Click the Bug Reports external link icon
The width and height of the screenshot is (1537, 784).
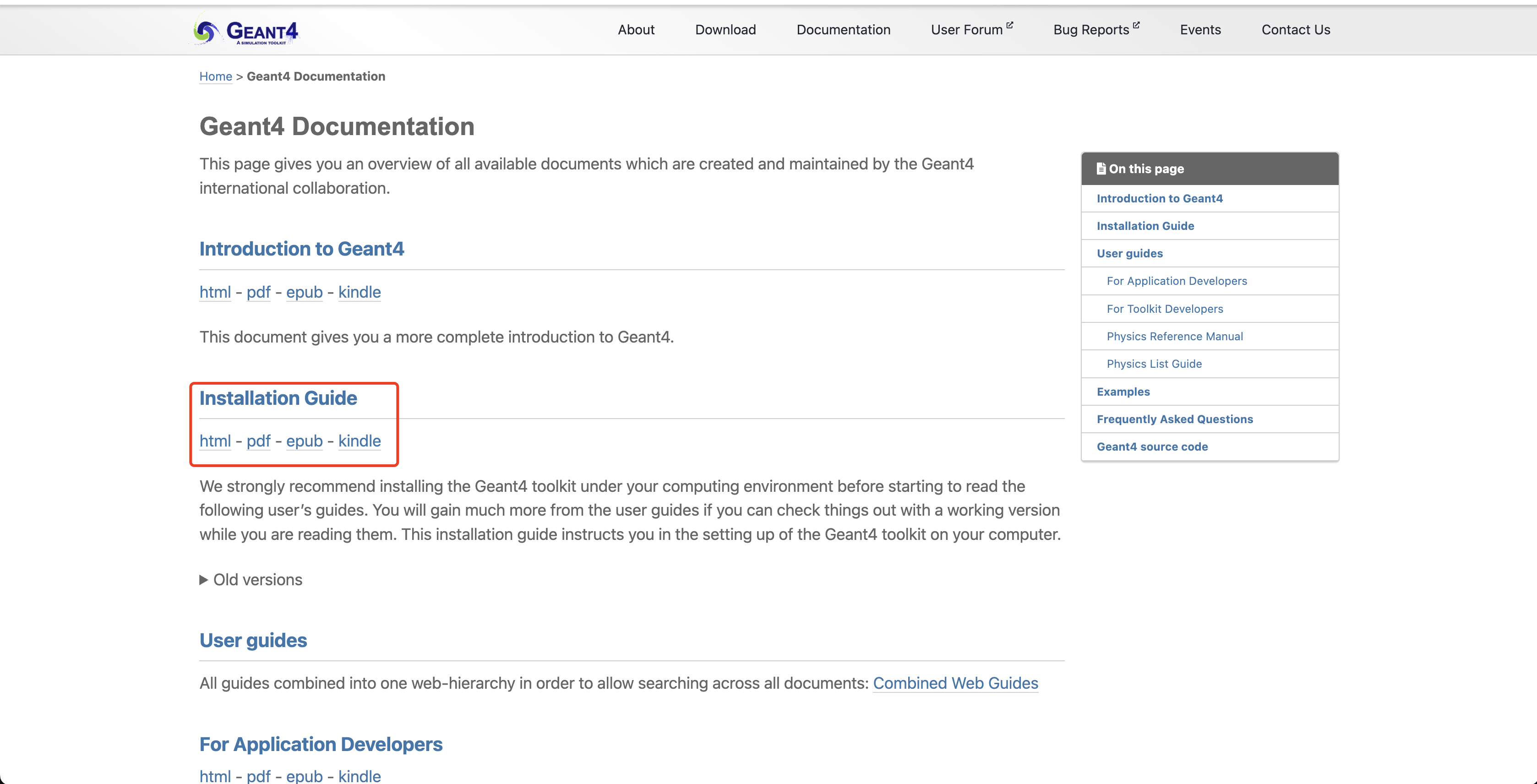click(1136, 25)
